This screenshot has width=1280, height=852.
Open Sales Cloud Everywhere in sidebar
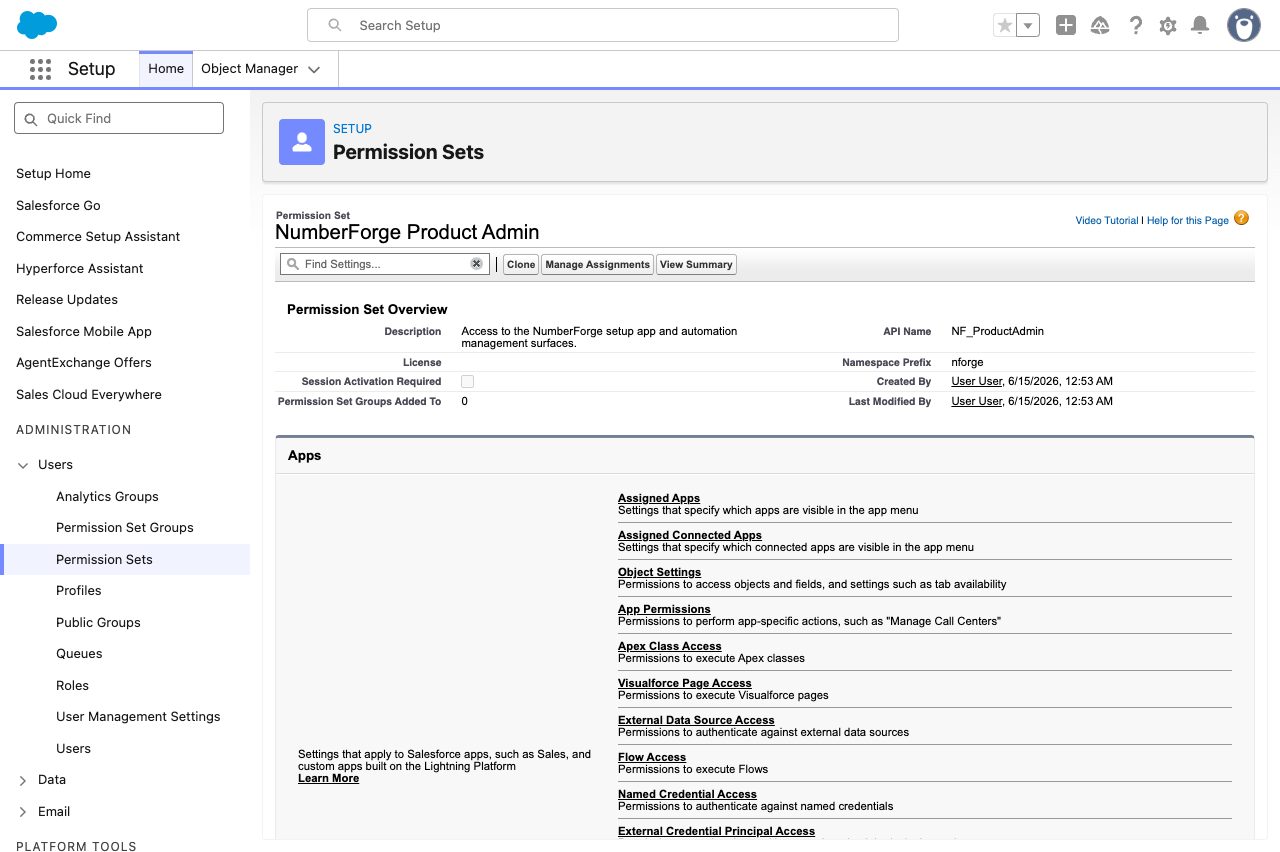(x=89, y=394)
